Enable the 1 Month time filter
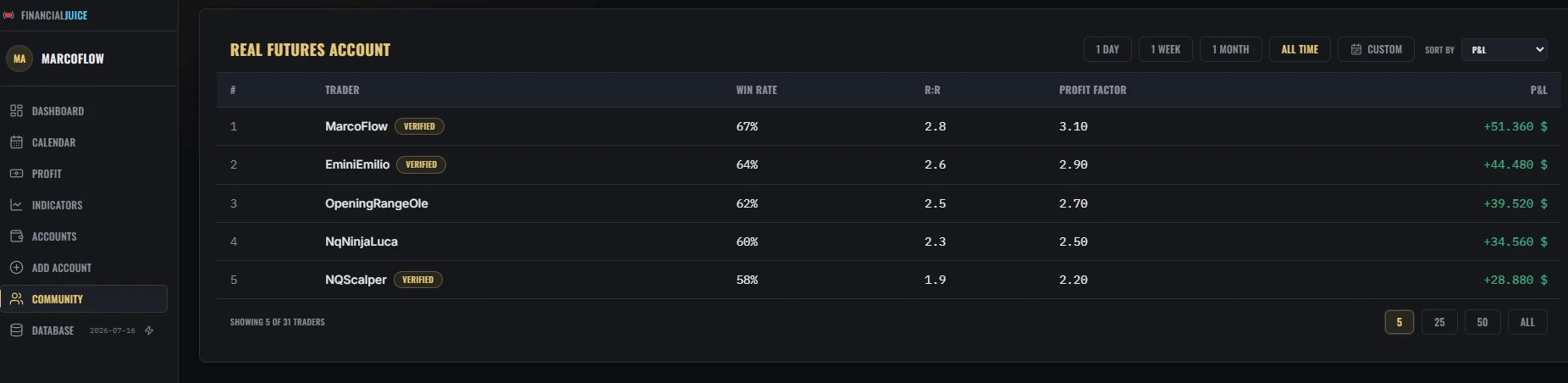Image resolution: width=1568 pixels, height=383 pixels. tap(1231, 49)
